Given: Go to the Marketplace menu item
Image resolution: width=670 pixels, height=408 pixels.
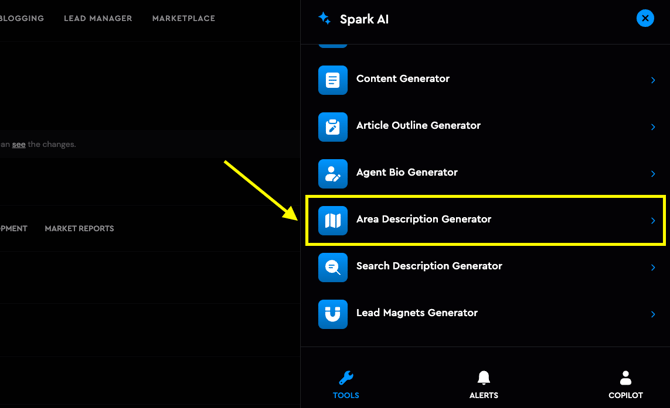Looking at the screenshot, I should click(x=183, y=18).
